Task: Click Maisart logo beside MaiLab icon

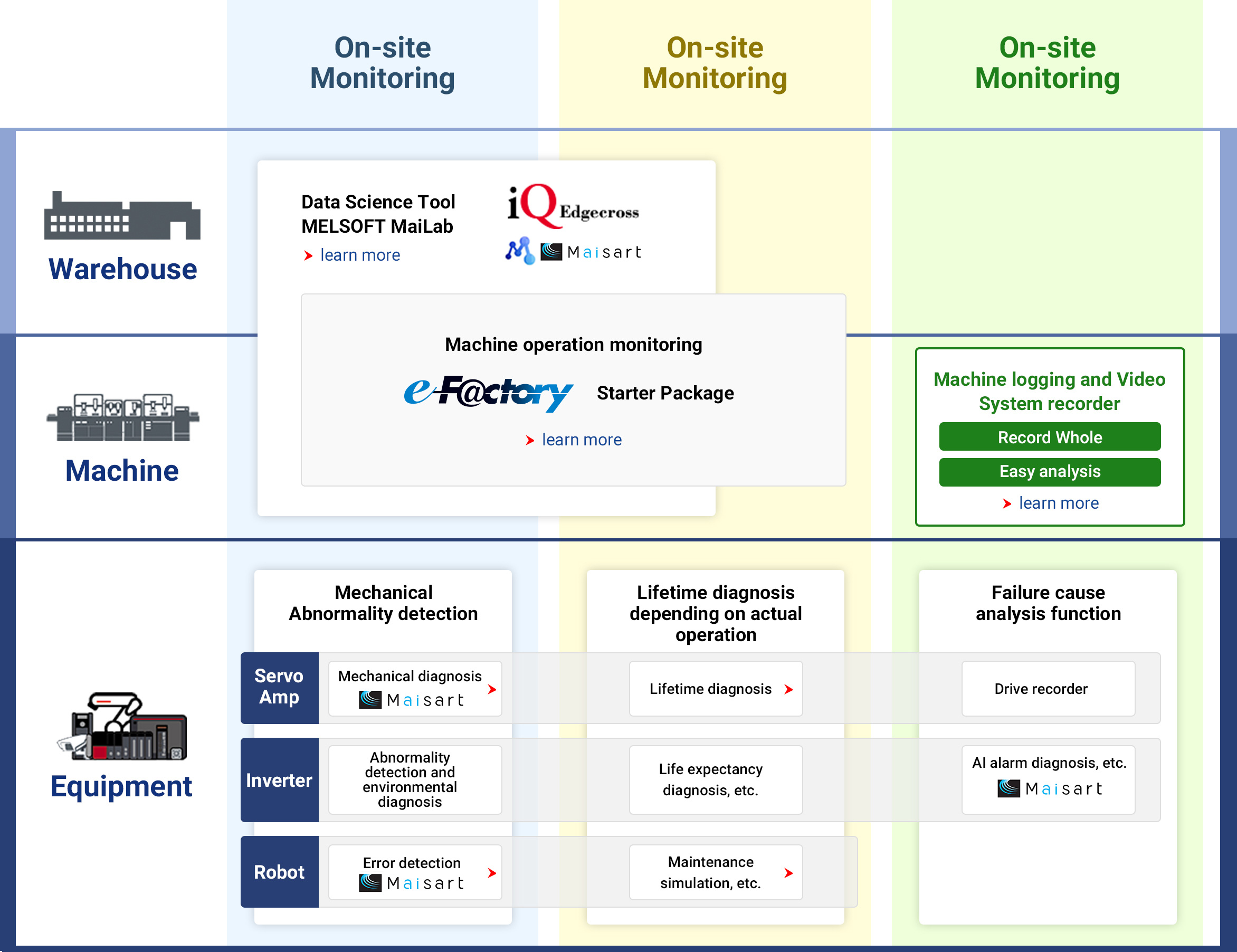Action: [x=590, y=252]
